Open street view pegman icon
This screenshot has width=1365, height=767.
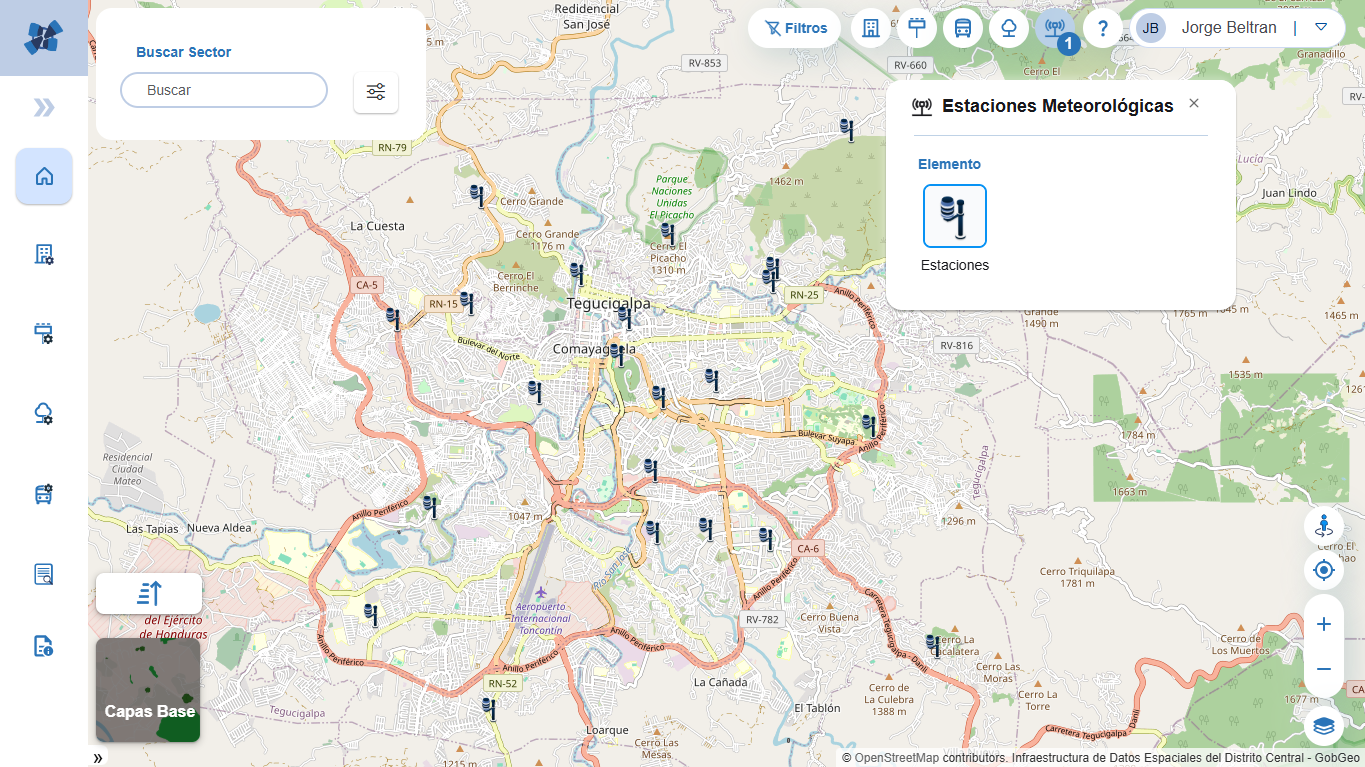point(1324,526)
